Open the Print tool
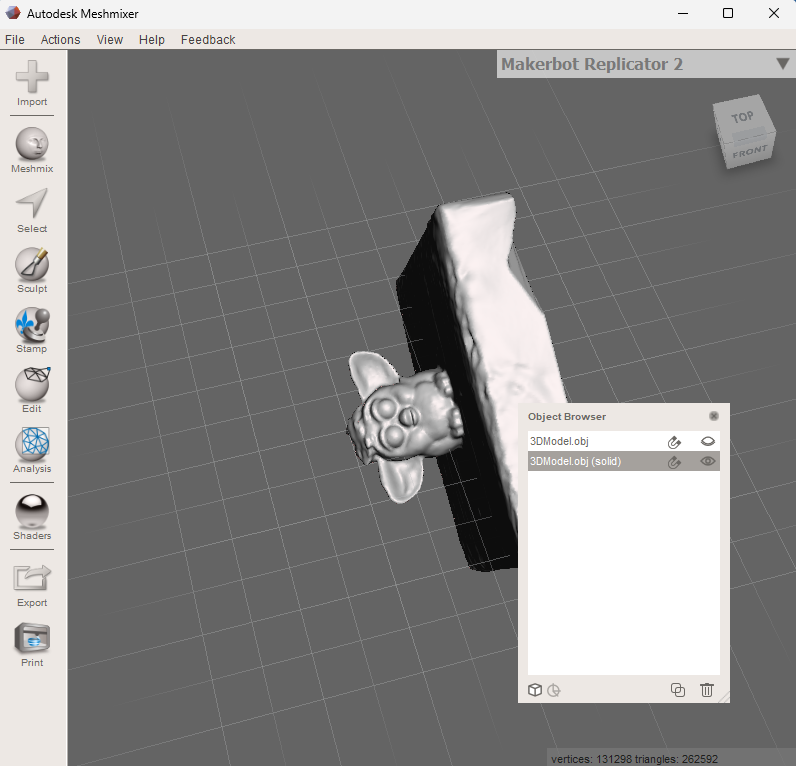The image size is (796, 766). (32, 645)
